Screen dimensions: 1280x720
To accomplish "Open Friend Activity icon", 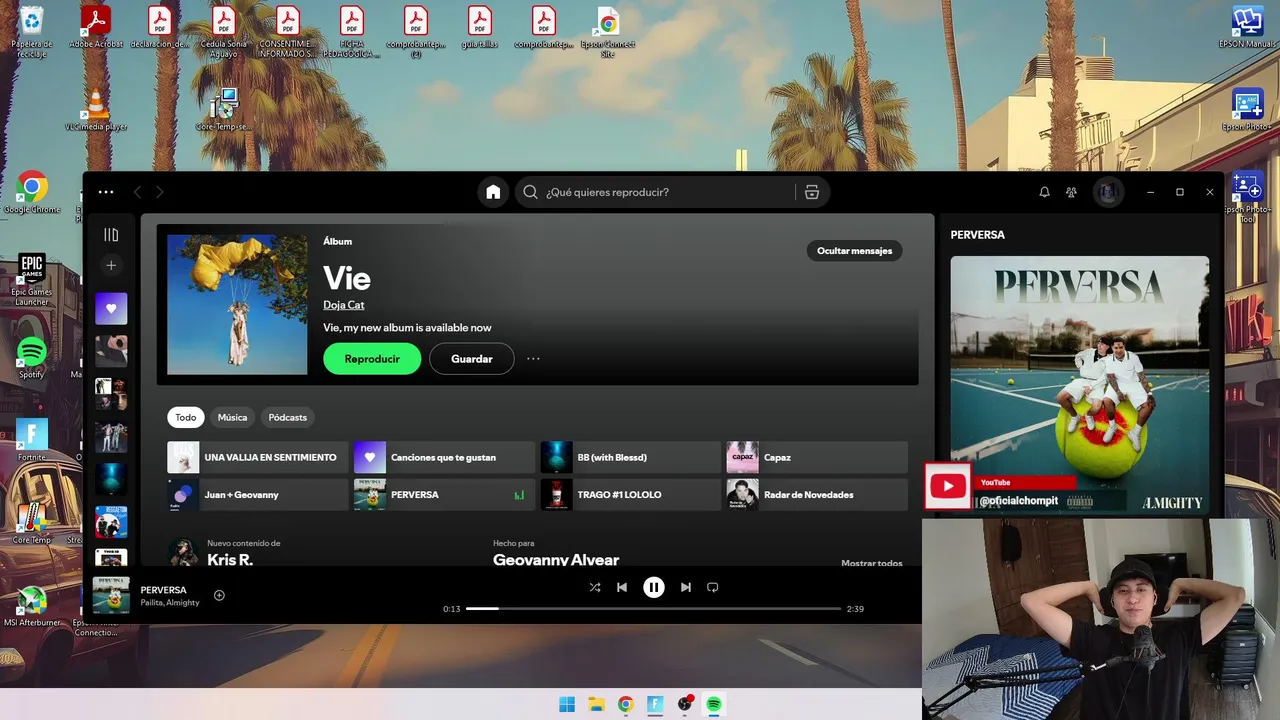I will pos(1071,192).
